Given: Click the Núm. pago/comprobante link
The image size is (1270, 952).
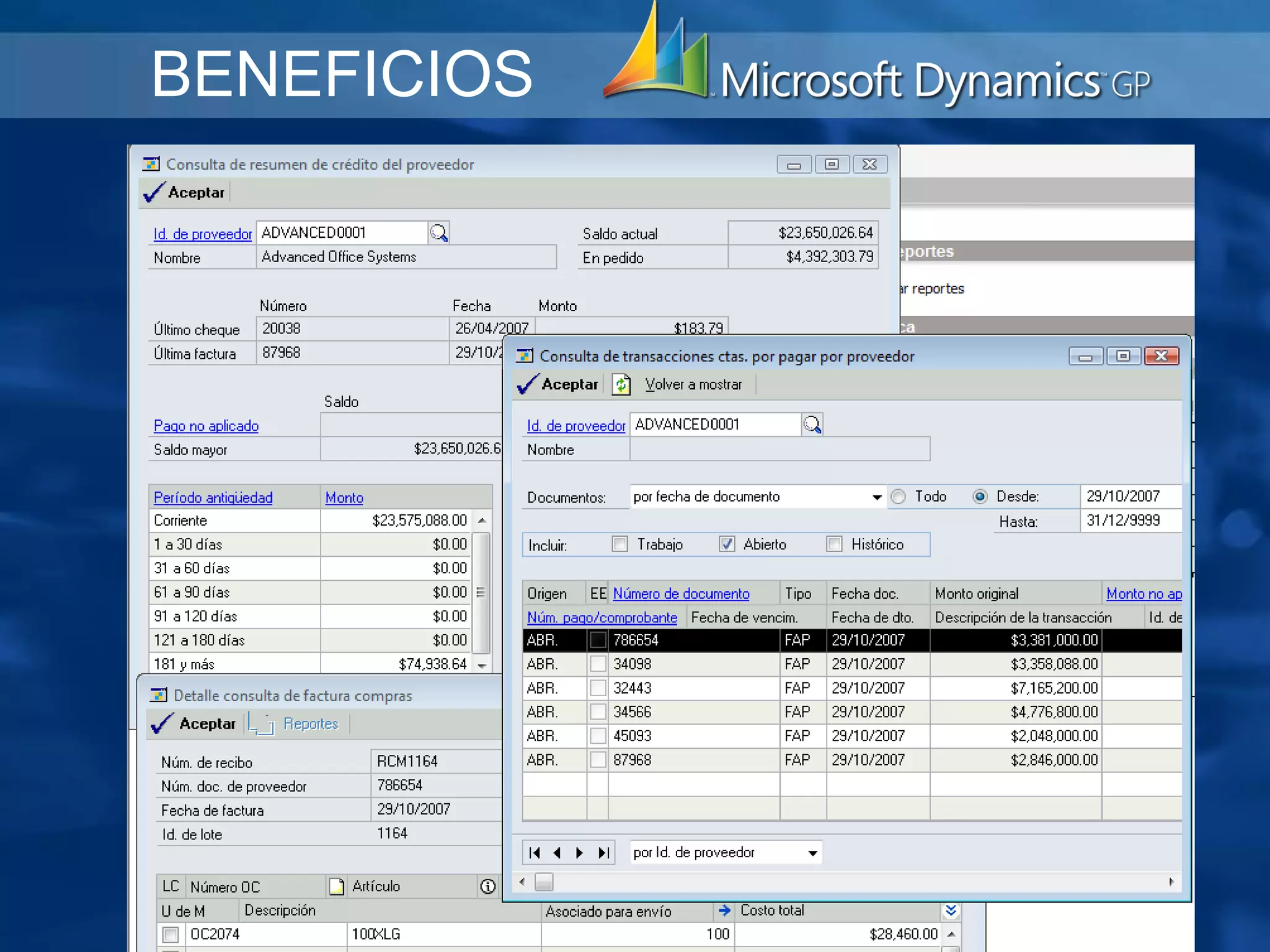Looking at the screenshot, I should tap(602, 618).
